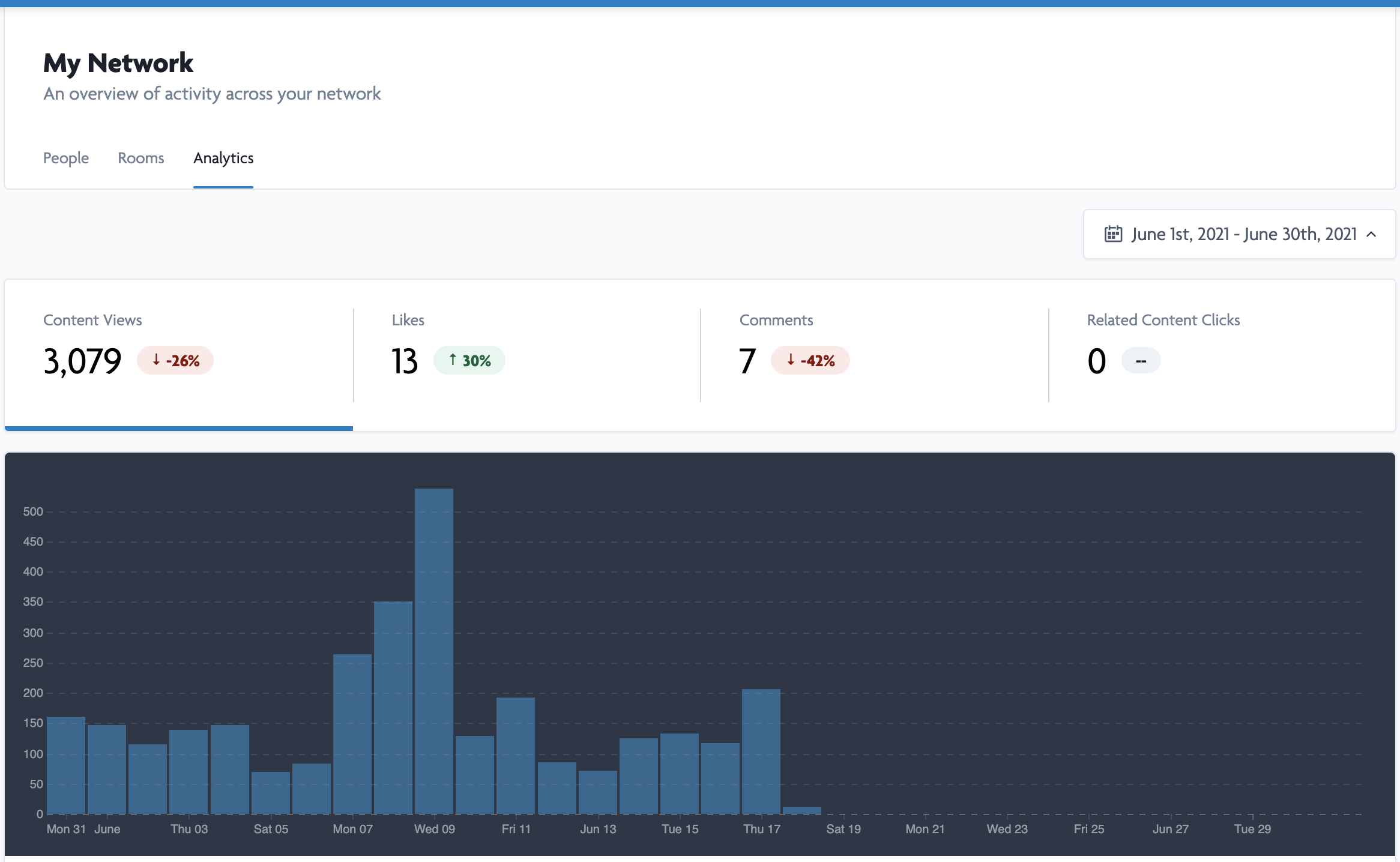Collapse the date range chevron arrow
The image size is (1400, 862).
[1372, 234]
